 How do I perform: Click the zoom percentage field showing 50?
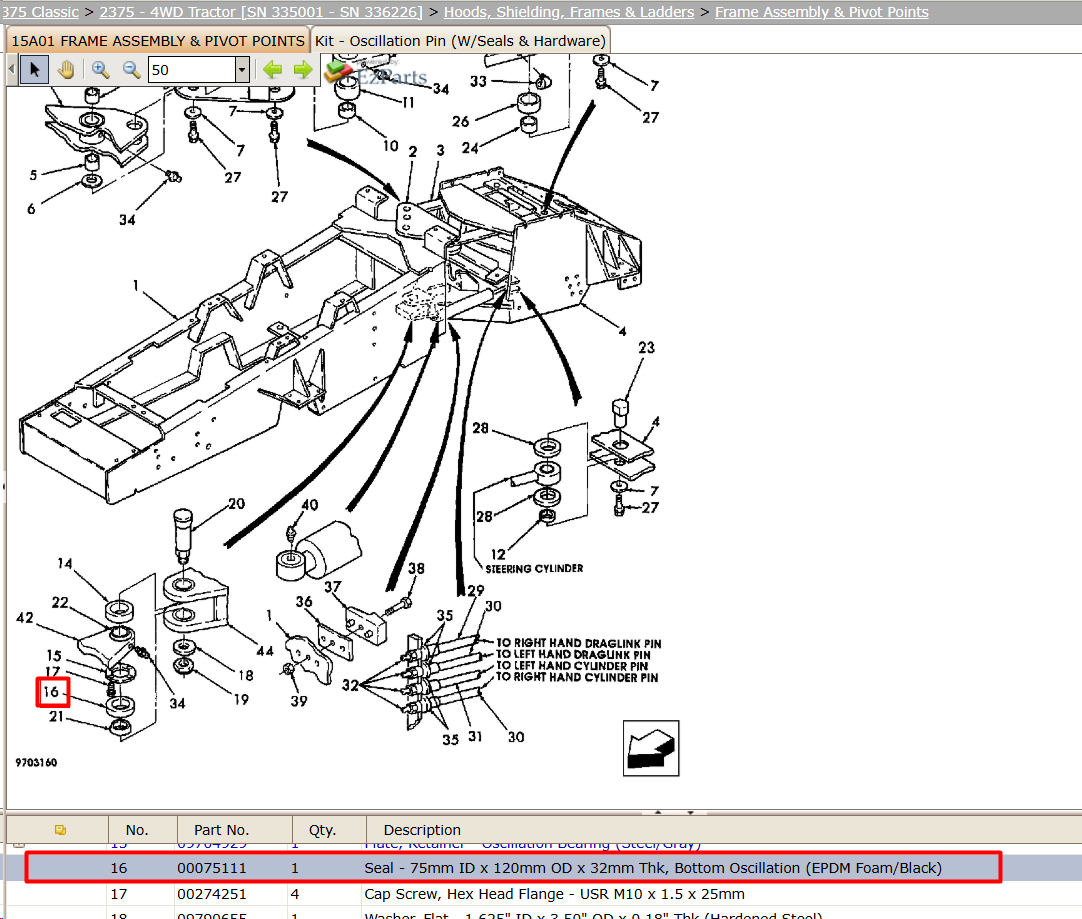[192, 70]
